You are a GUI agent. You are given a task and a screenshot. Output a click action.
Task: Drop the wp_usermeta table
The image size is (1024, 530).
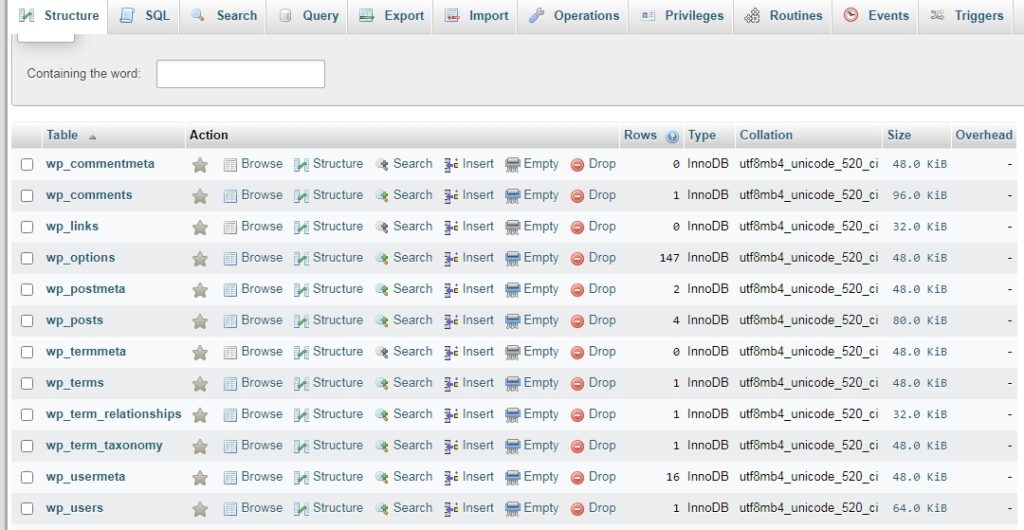point(593,477)
